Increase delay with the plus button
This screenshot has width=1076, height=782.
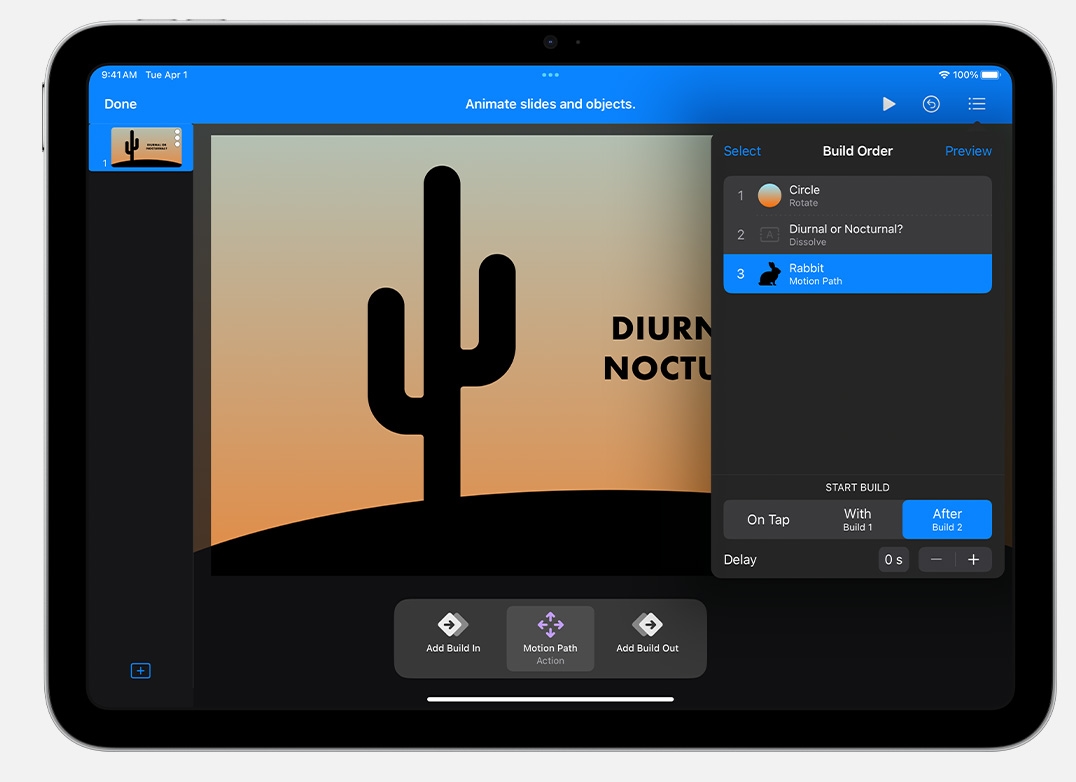point(973,560)
